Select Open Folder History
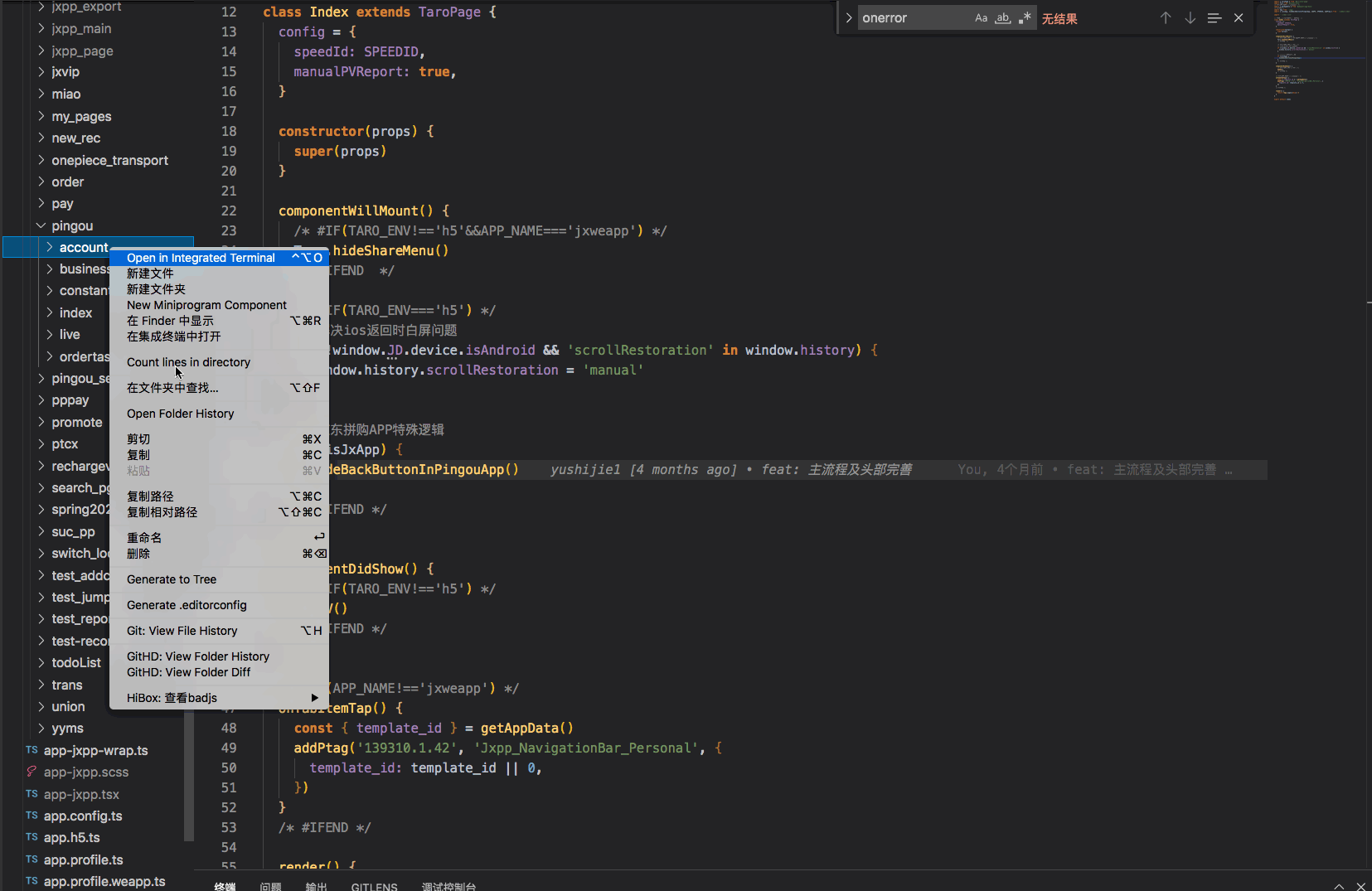 tap(220, 414)
